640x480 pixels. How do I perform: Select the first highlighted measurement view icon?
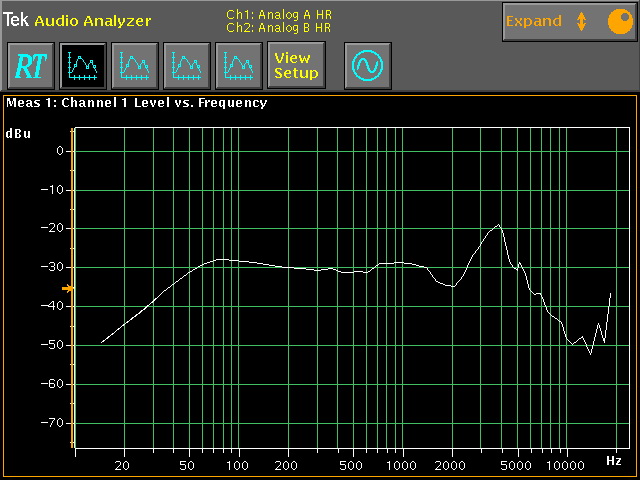(82, 66)
